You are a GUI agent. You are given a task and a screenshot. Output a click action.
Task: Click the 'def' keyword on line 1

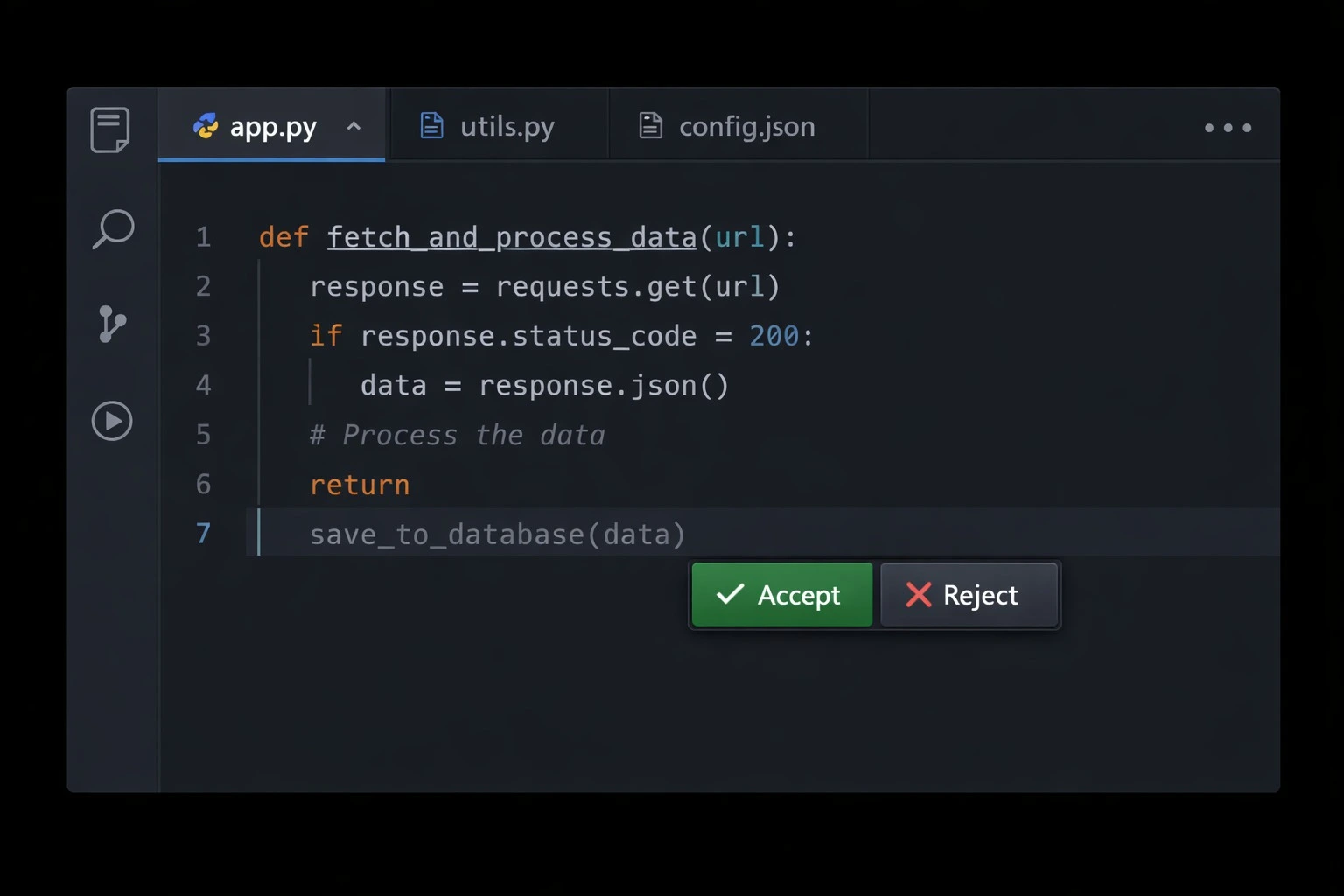[x=283, y=237]
